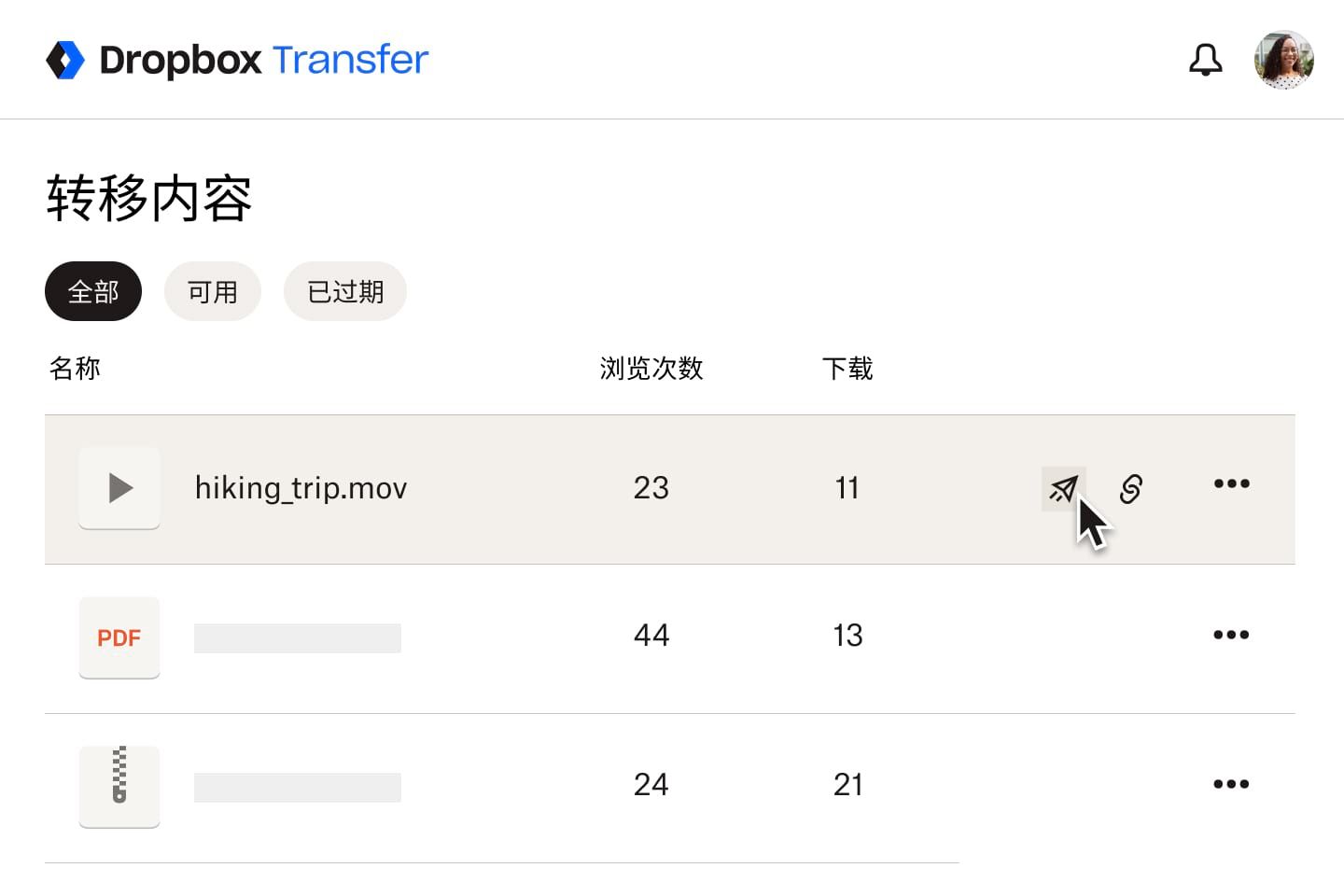The height and width of the screenshot is (896, 1344).
Task: Open the notifications bell
Action: [1205, 60]
